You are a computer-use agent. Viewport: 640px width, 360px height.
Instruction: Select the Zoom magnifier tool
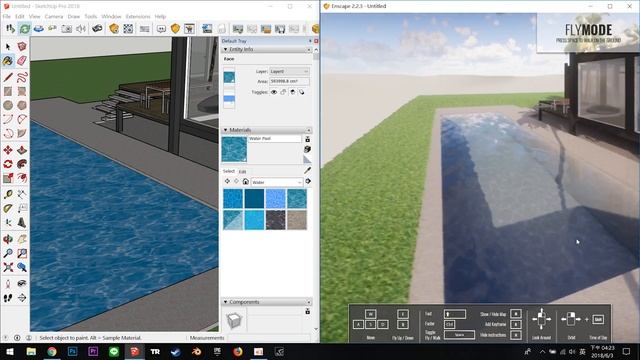click(8, 253)
